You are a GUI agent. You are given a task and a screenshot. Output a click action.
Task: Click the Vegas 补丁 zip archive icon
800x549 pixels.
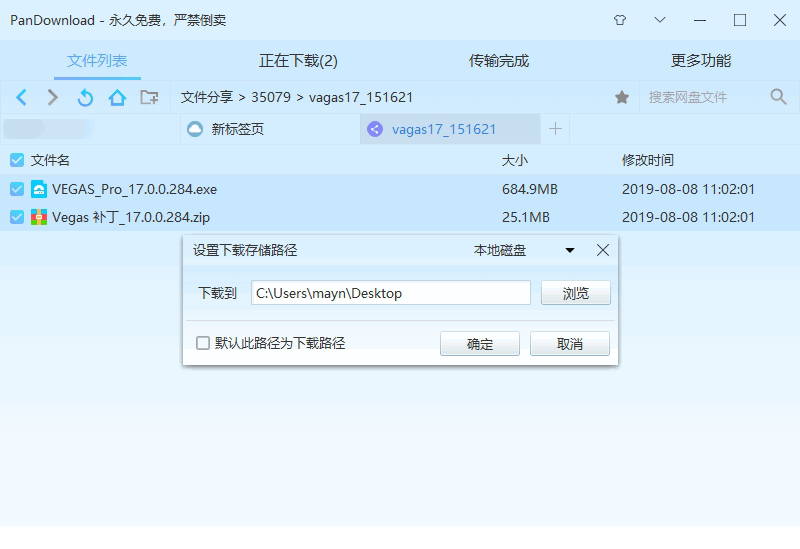point(39,217)
